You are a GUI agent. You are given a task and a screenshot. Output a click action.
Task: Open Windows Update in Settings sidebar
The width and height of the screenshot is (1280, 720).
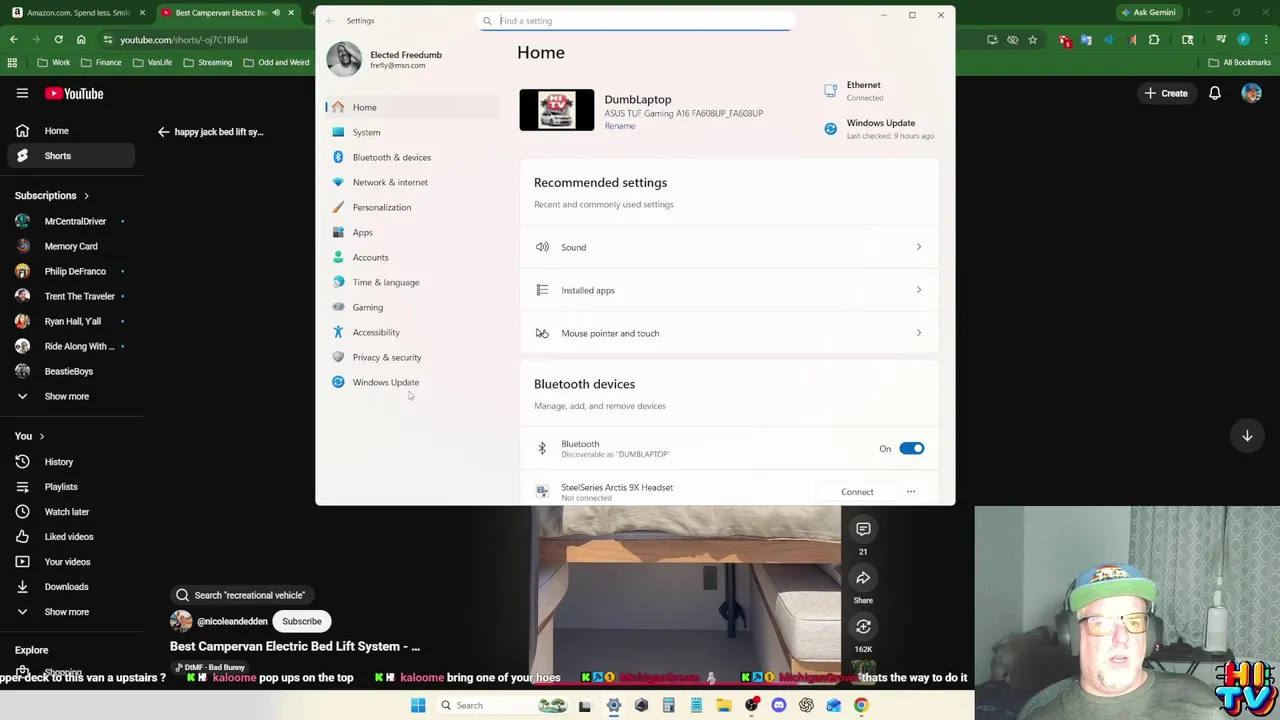pyautogui.click(x=412, y=382)
